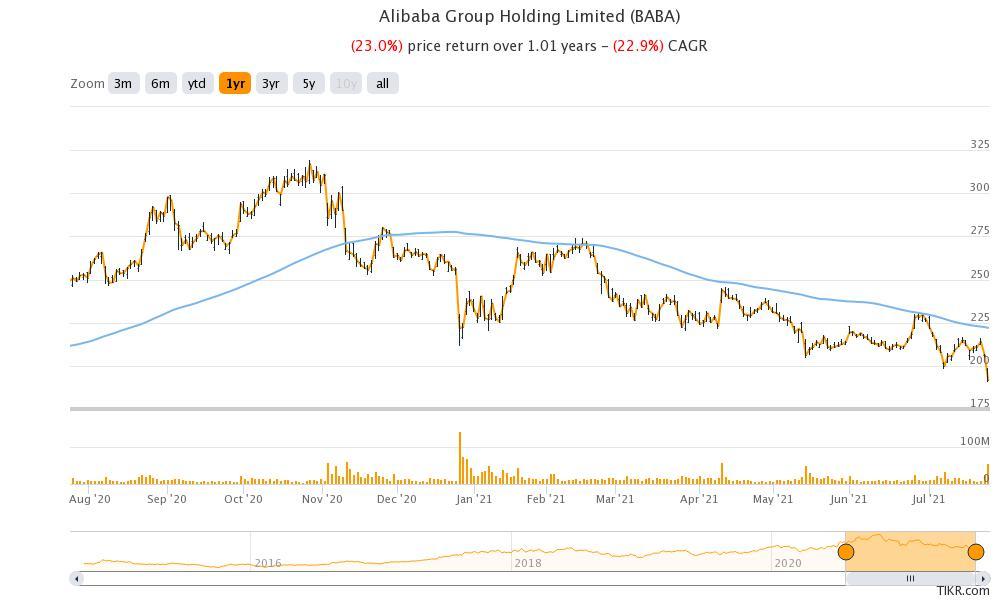1000x600 pixels.
Task: Show all available price history
Action: pyautogui.click(x=381, y=84)
